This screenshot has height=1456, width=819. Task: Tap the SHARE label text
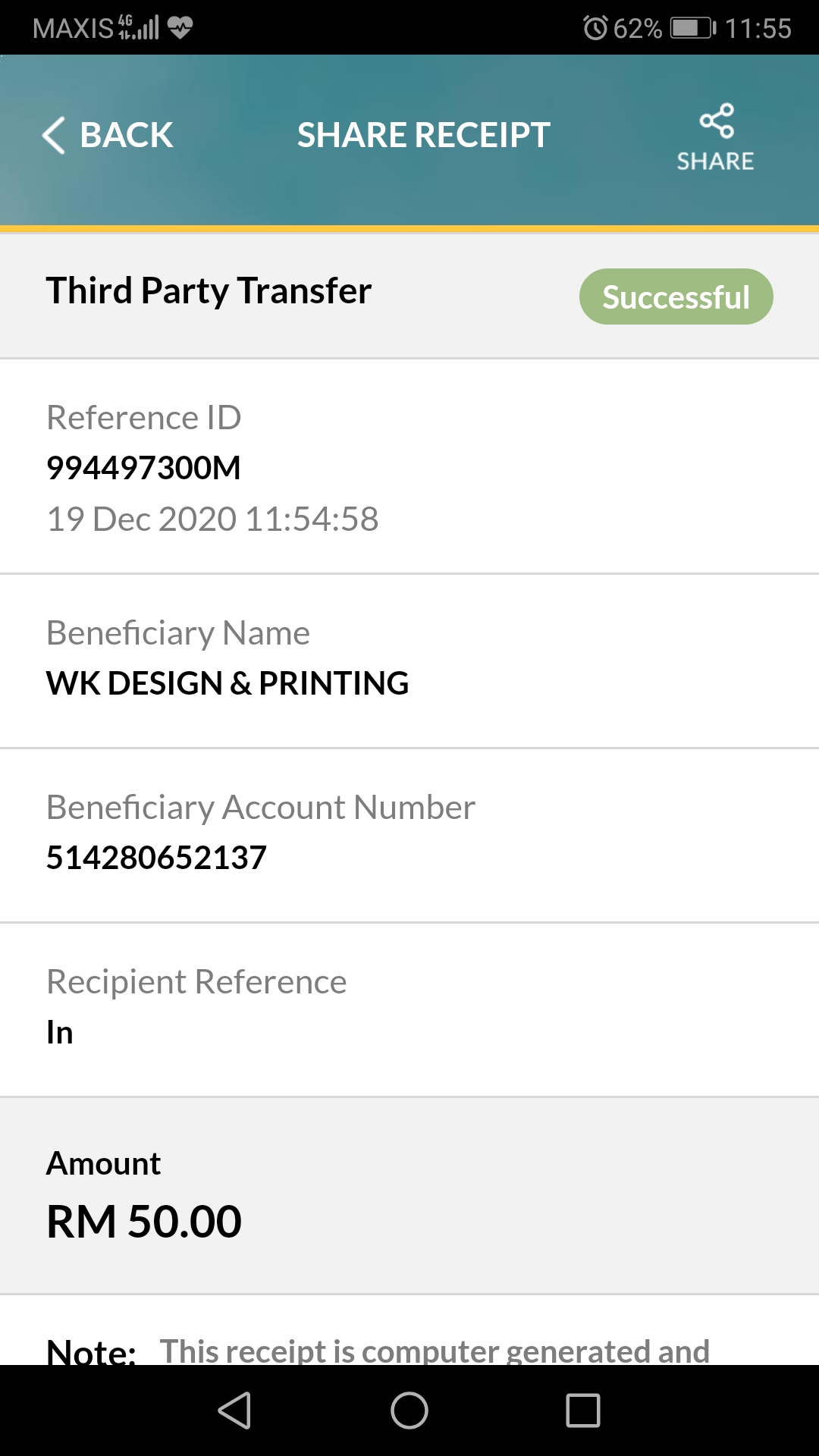(716, 161)
